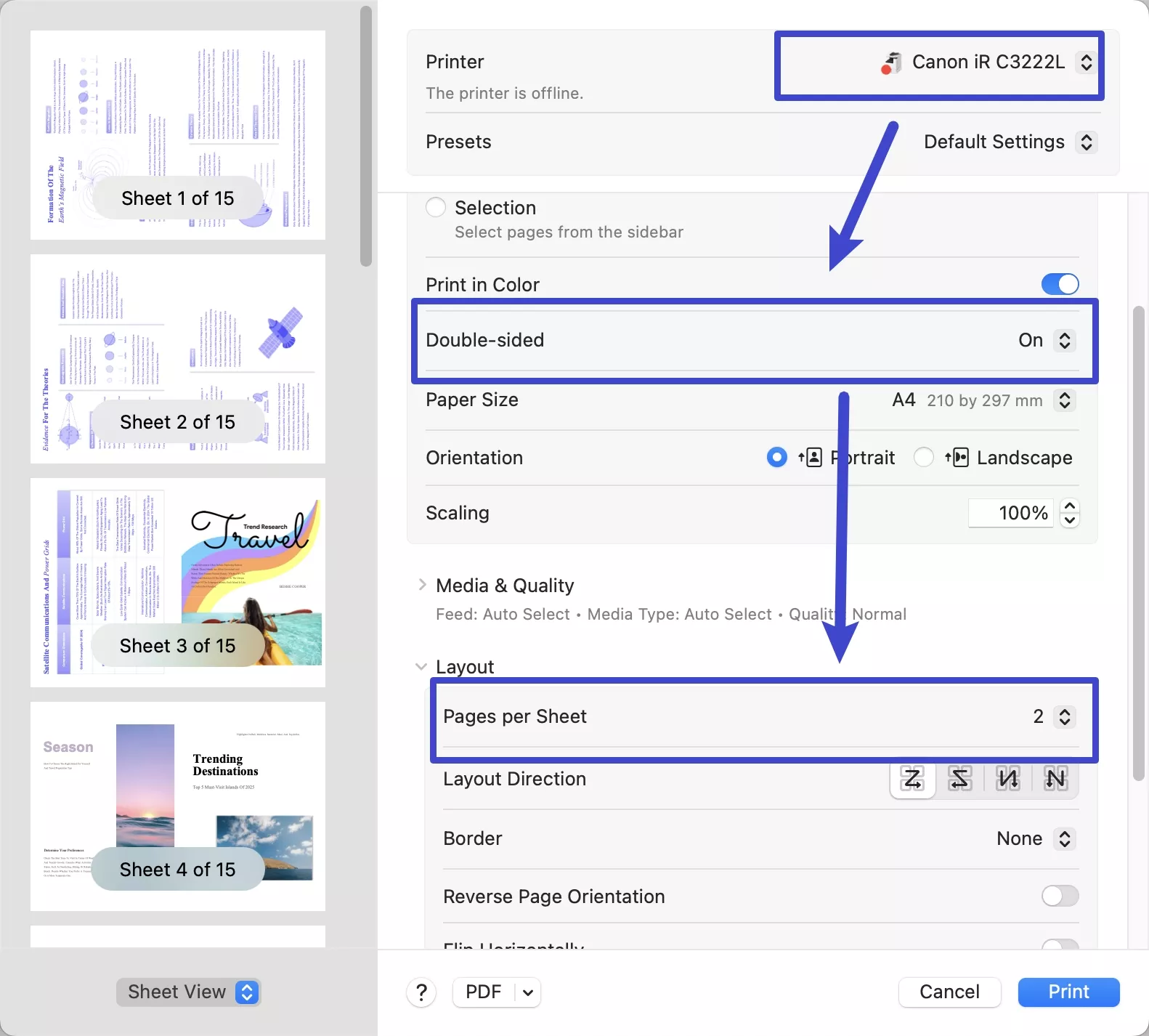Pick the third layout direction icon
Viewport: 1149px width, 1036px height.
(x=1007, y=779)
